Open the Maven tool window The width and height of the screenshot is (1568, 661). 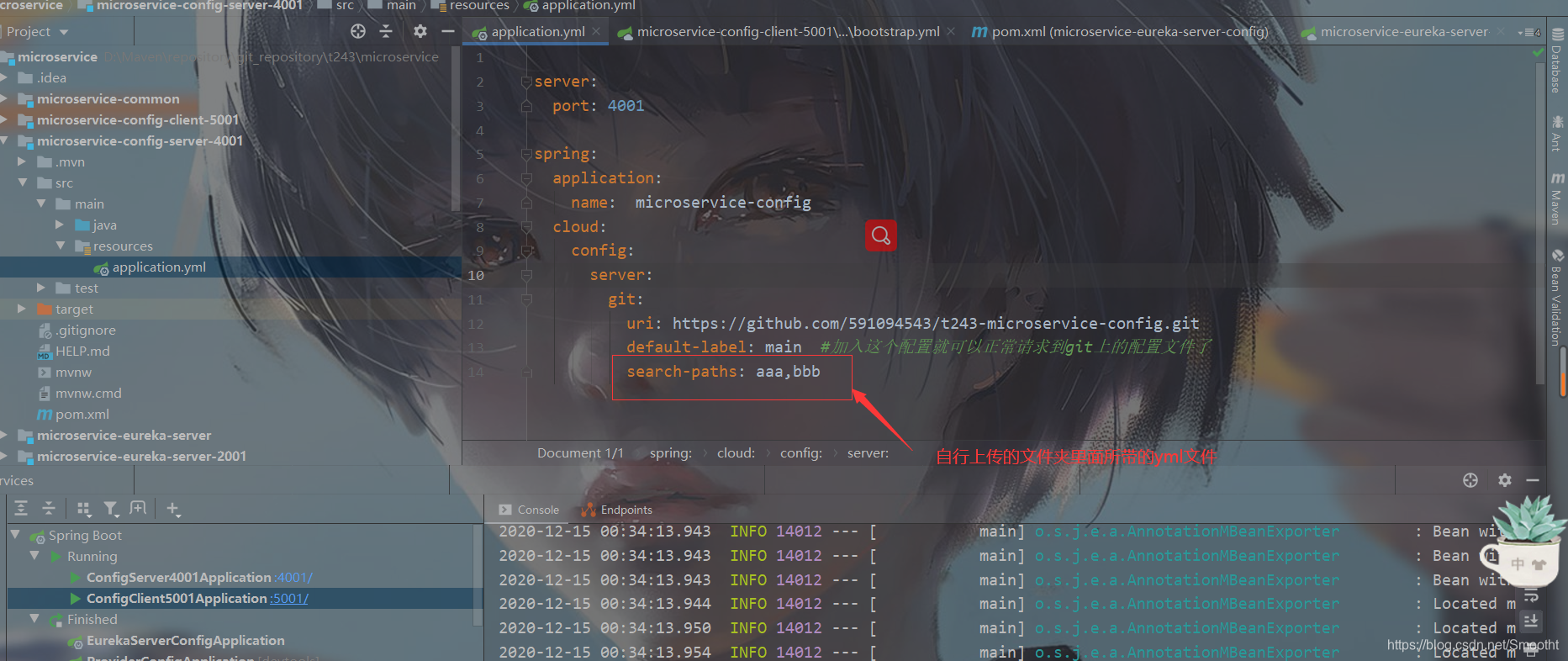(x=1557, y=198)
